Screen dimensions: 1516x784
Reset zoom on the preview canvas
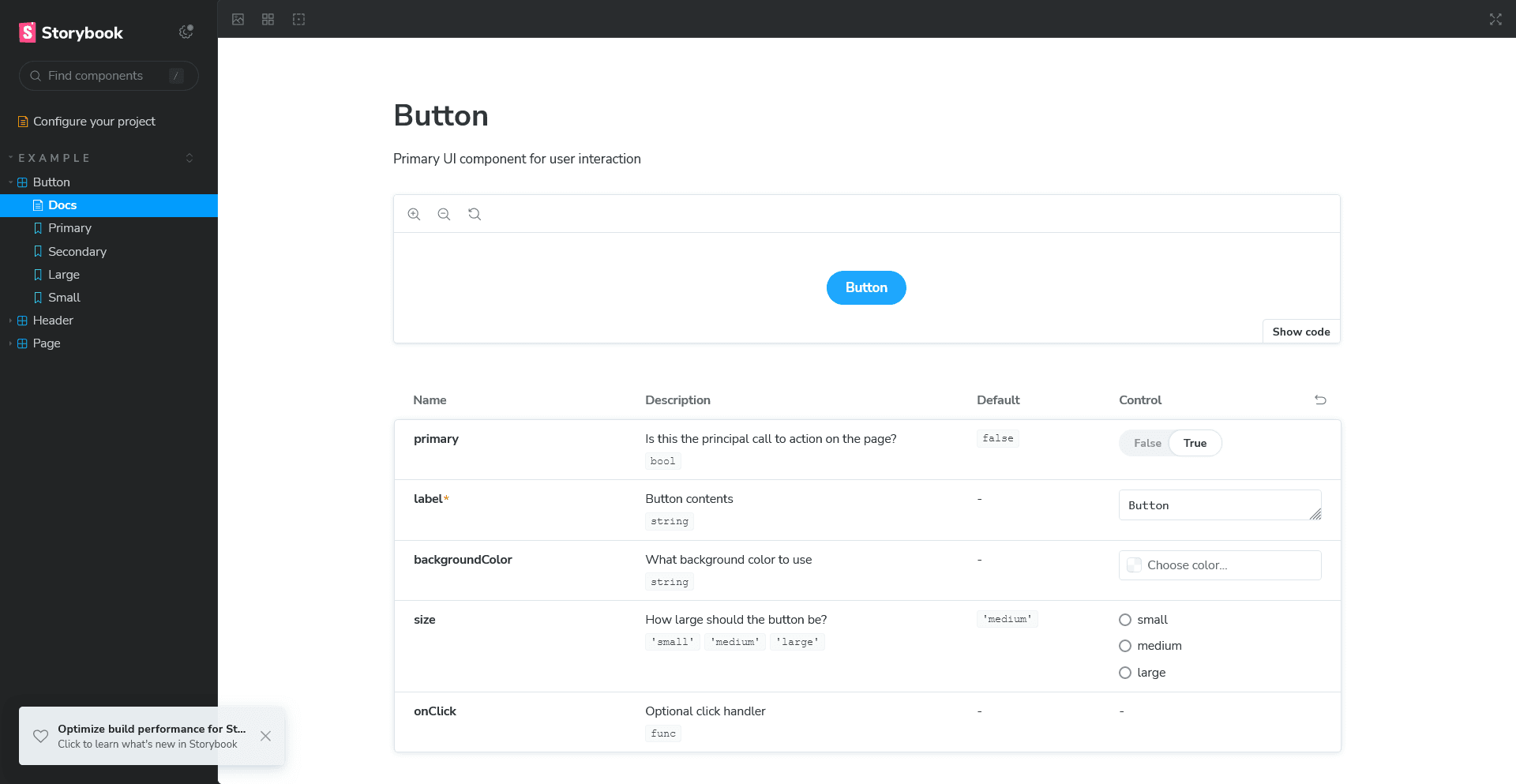coord(475,214)
